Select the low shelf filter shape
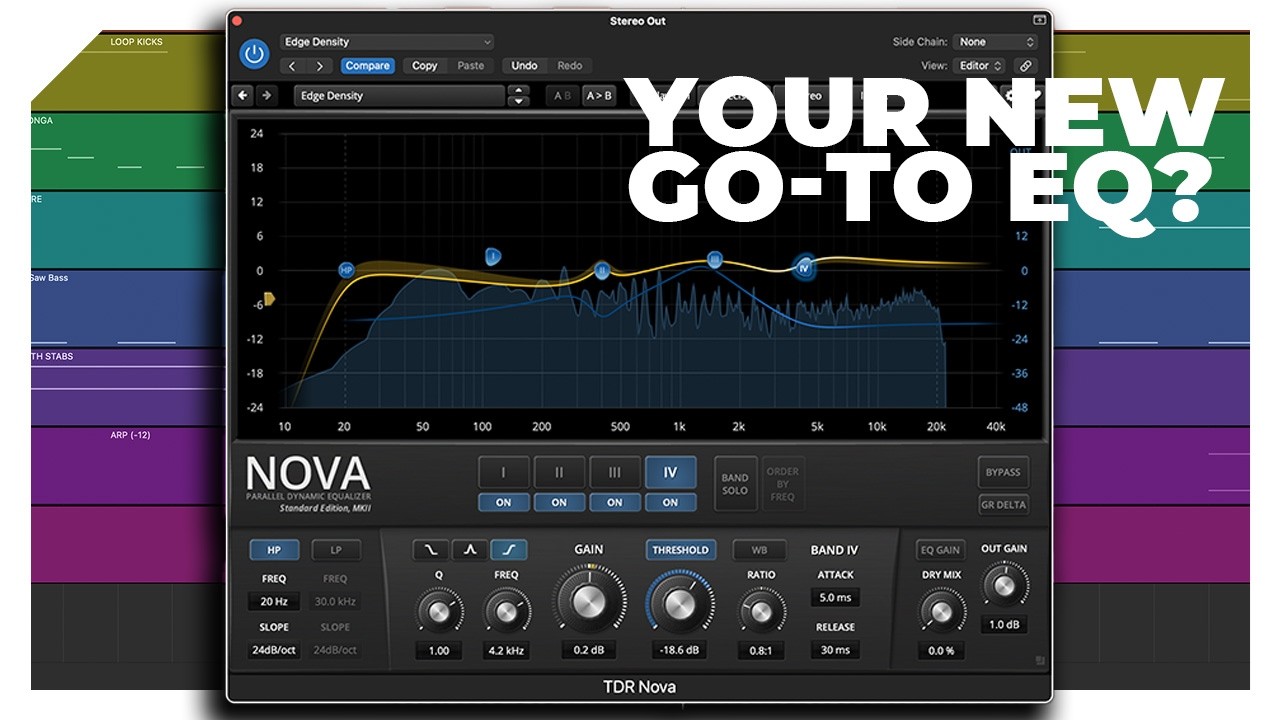This screenshot has width=1280, height=720. coord(432,550)
